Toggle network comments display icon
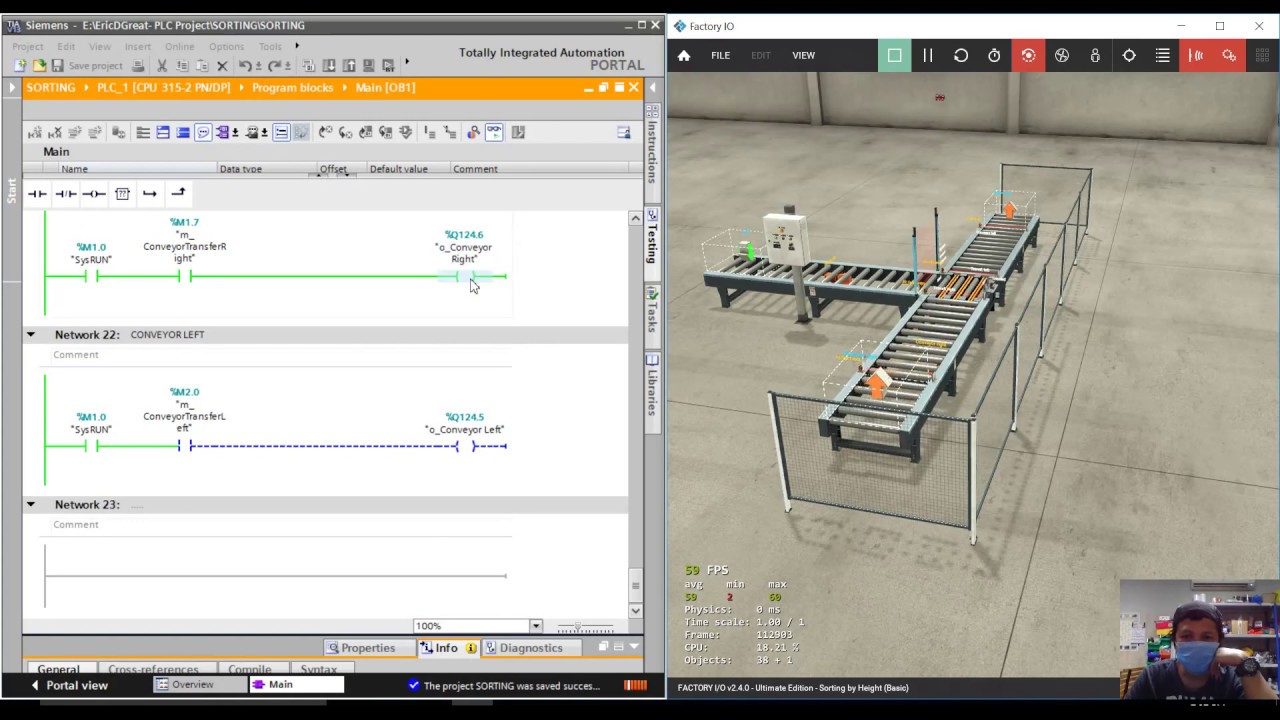The width and height of the screenshot is (1280, 720). pos(281,132)
